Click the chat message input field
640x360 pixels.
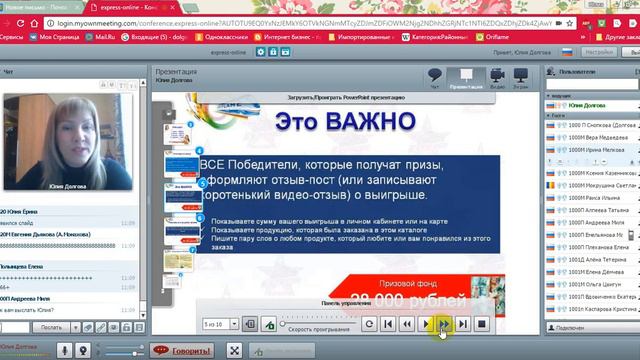[14, 327]
